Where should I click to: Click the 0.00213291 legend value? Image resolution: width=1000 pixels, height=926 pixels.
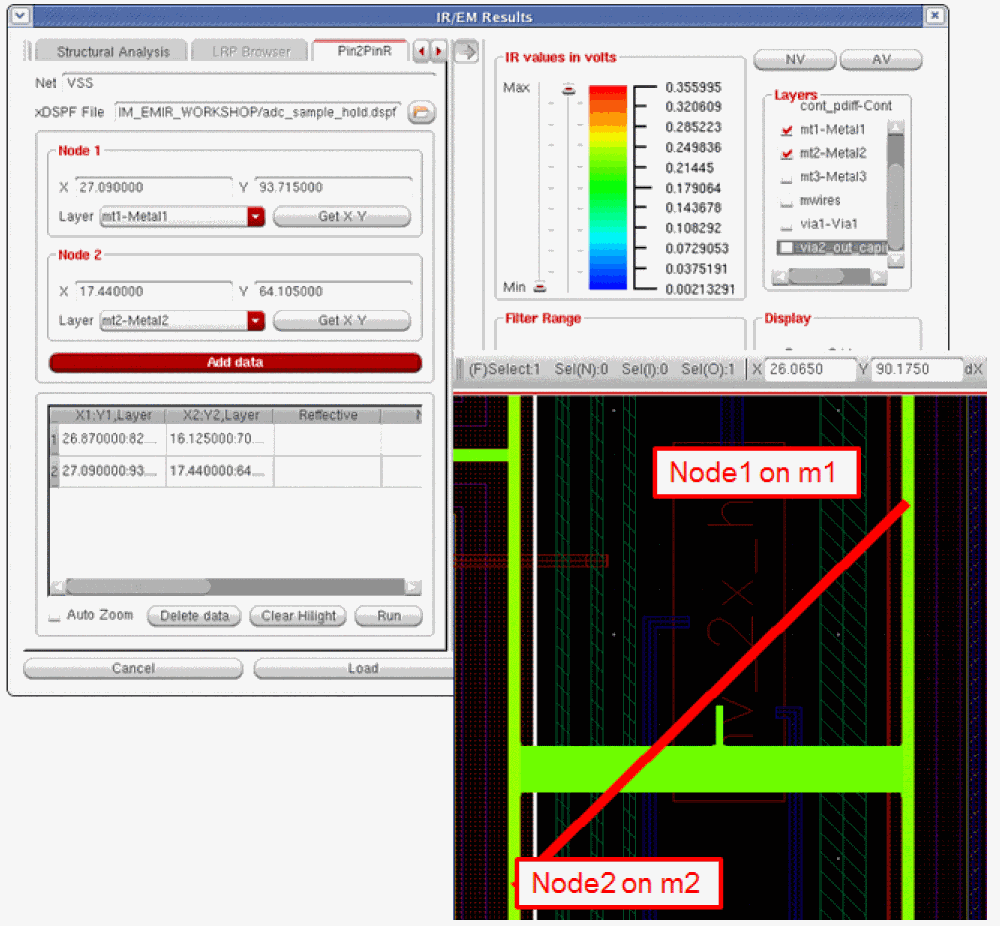(x=700, y=290)
